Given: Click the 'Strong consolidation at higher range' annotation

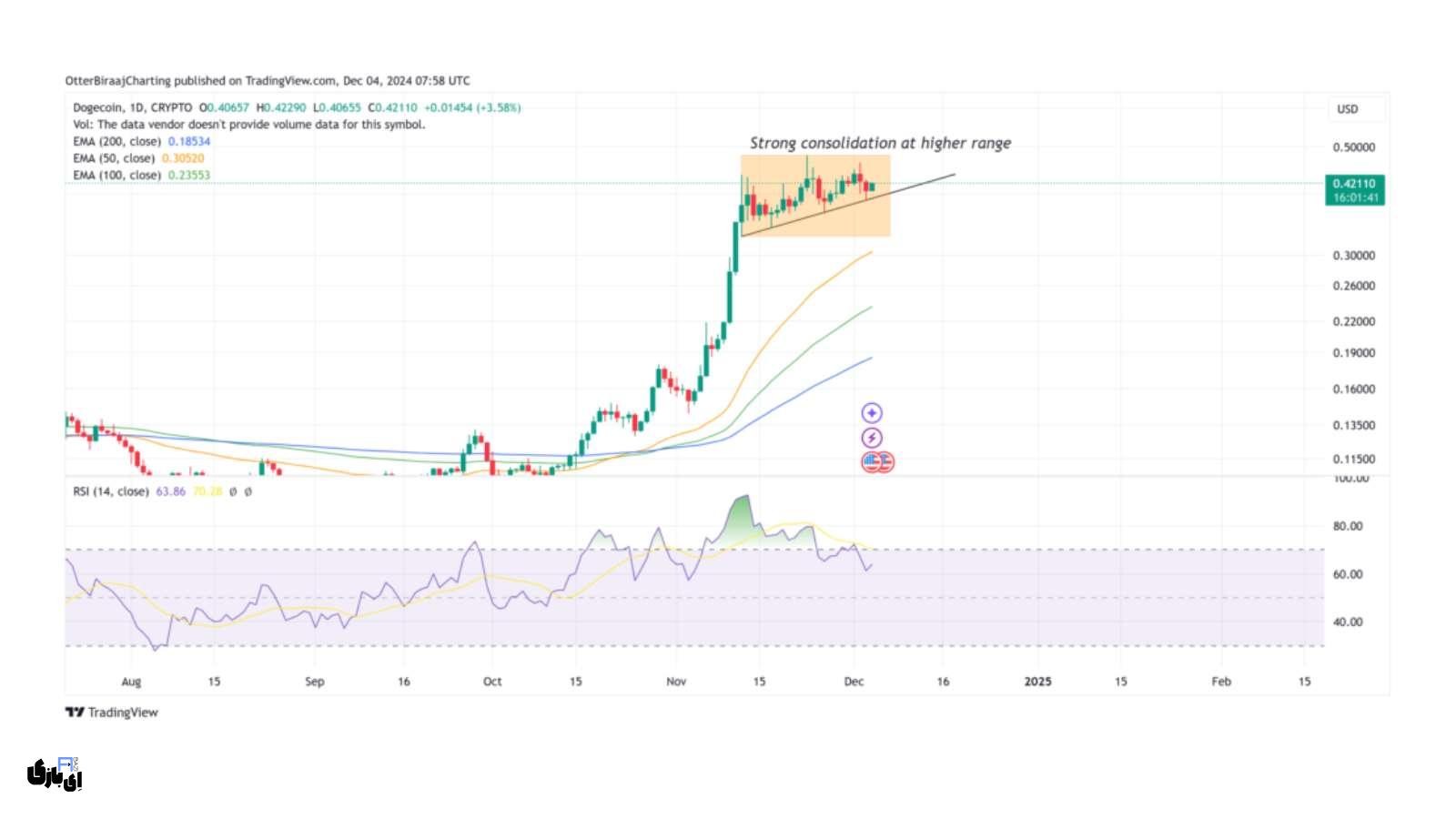Looking at the screenshot, I should tap(880, 143).
